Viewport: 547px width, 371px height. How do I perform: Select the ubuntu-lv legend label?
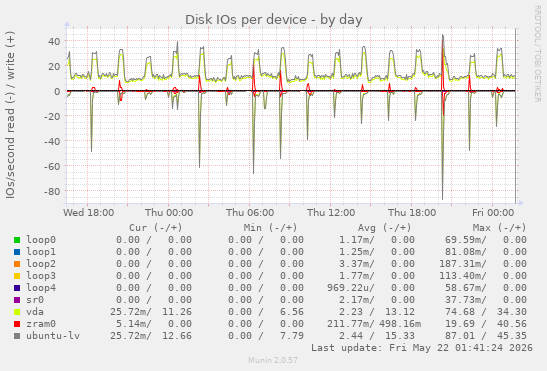point(53,336)
